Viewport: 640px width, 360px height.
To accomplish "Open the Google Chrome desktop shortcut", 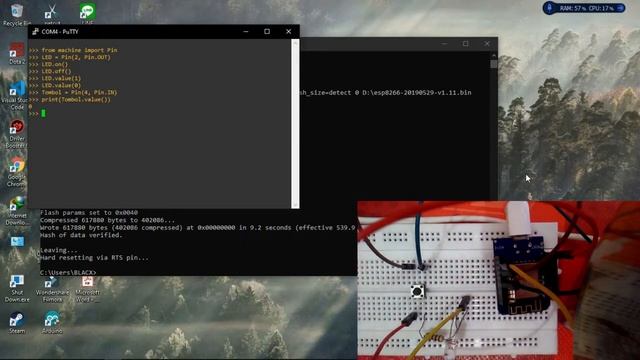I will [16, 172].
